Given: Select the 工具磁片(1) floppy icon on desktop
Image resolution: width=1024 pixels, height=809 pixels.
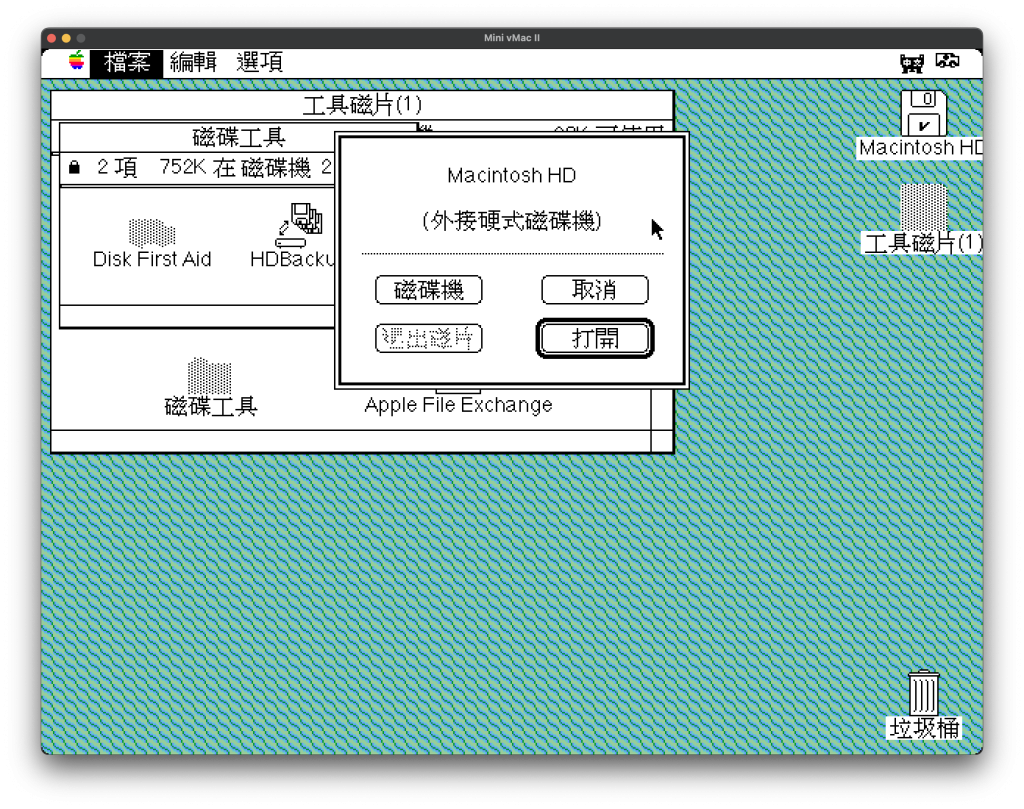Looking at the screenshot, I should tap(923, 208).
